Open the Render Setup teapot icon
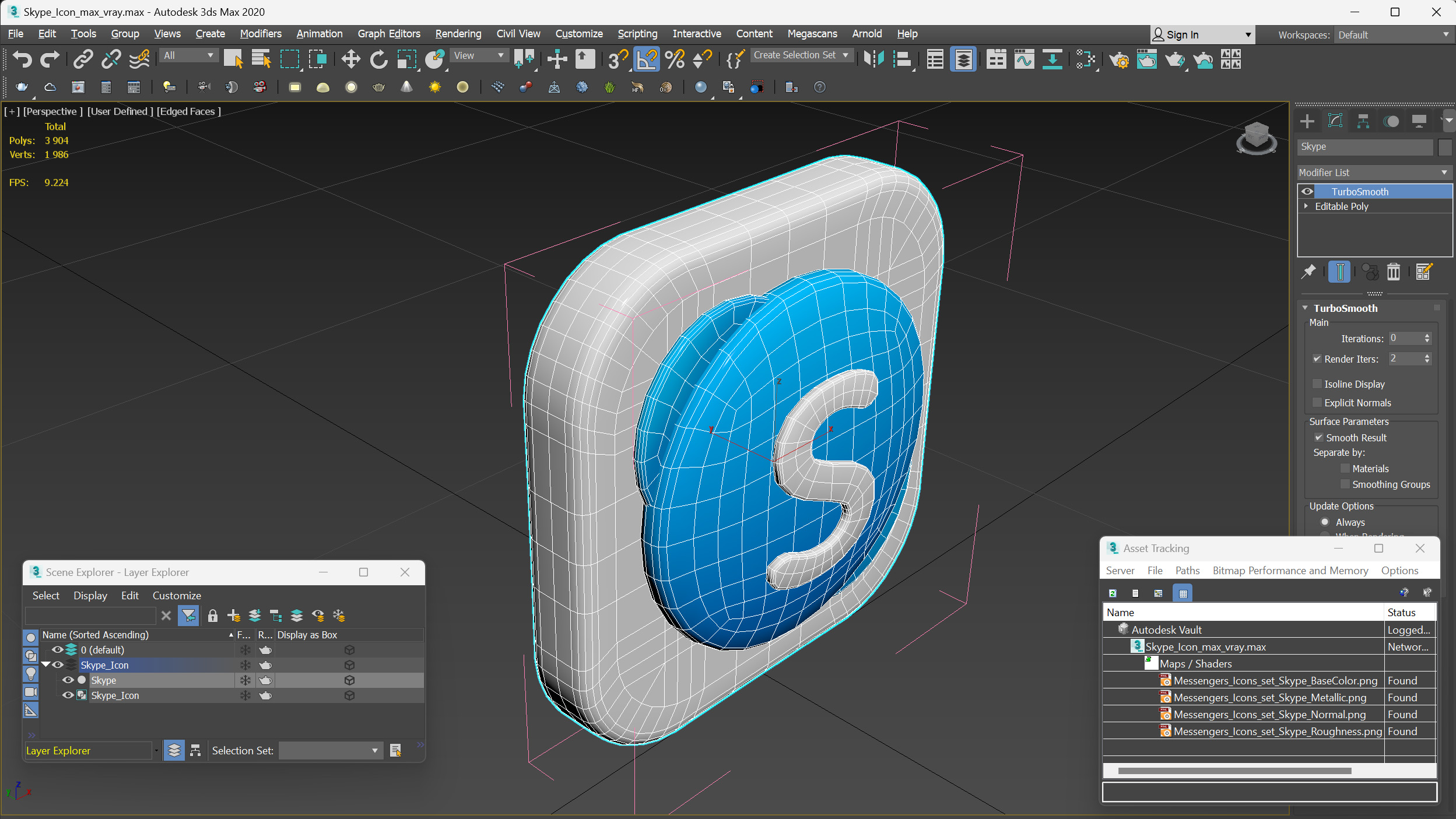 pyautogui.click(x=1118, y=59)
